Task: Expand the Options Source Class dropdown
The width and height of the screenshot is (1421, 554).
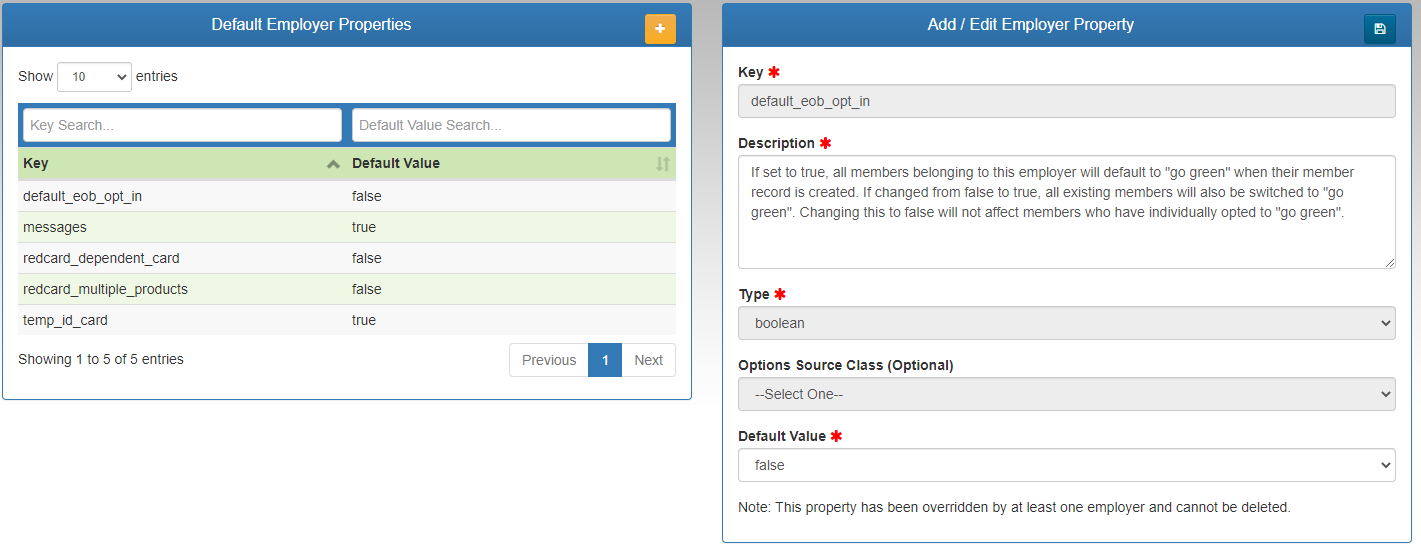Action: pos(1066,394)
